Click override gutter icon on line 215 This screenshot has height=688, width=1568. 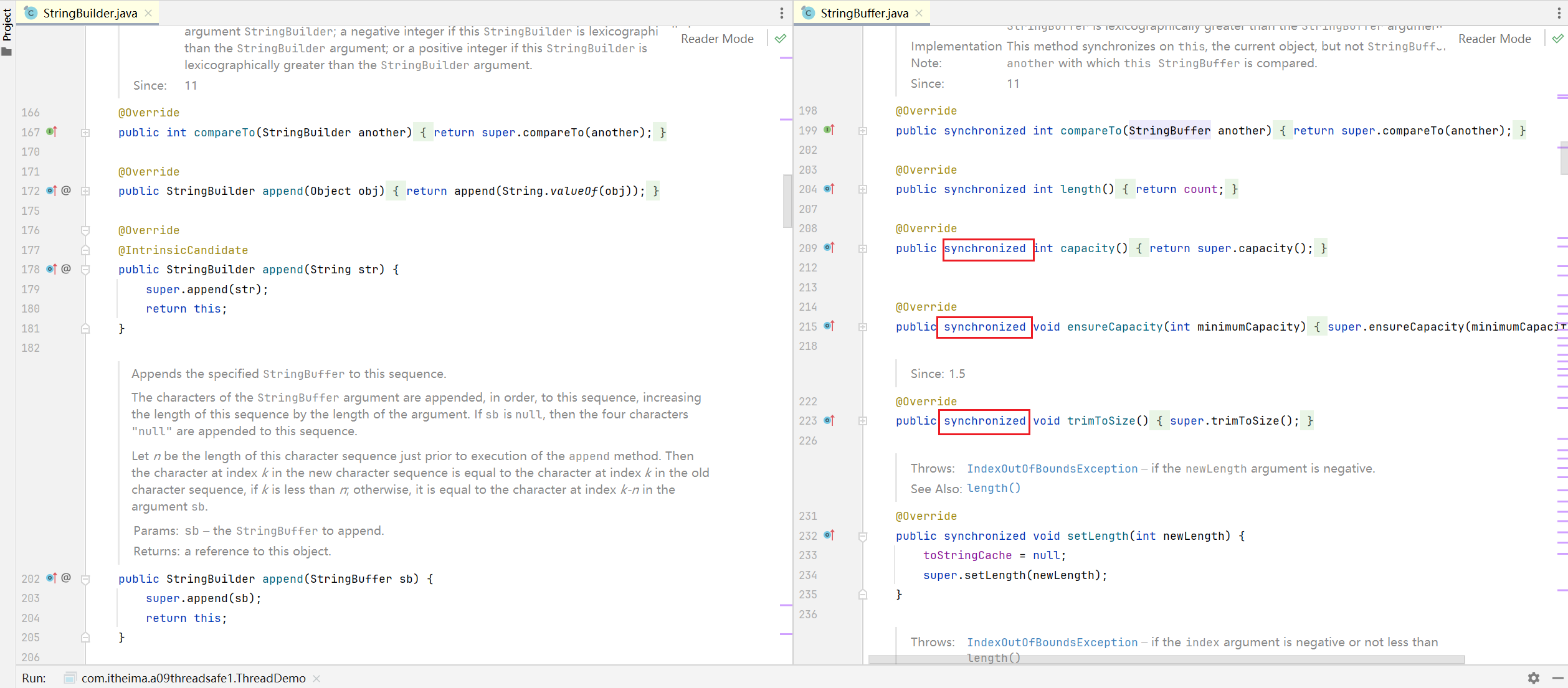829,326
